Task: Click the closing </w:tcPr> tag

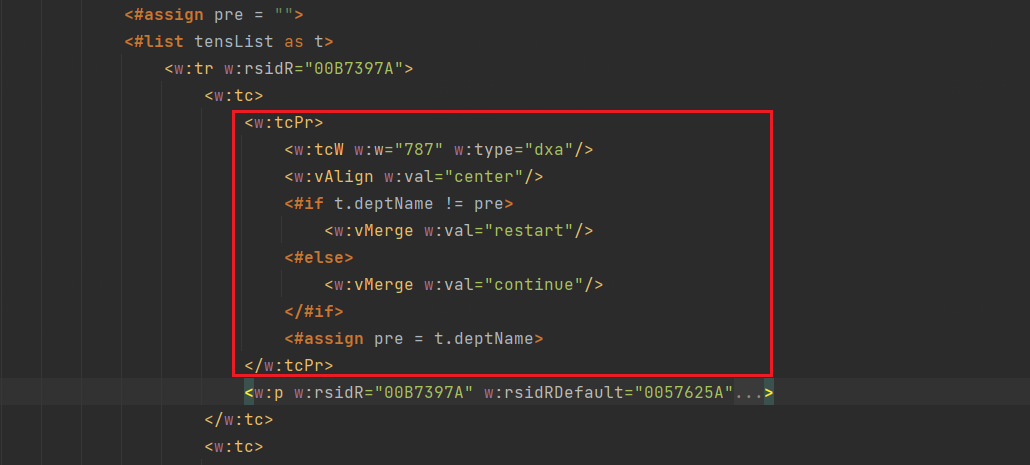Action: point(288,366)
